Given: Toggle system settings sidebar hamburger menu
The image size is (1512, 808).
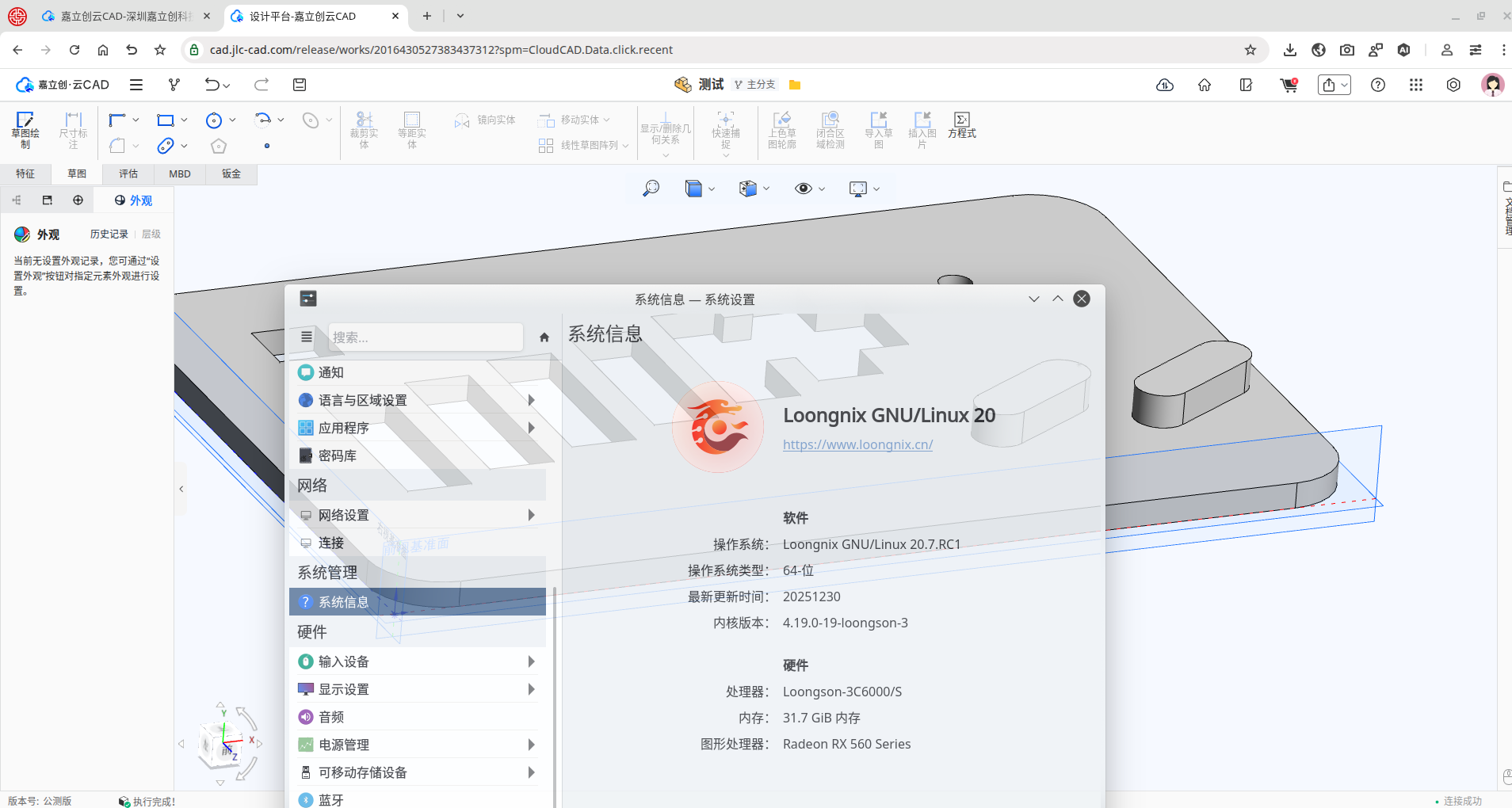Looking at the screenshot, I should coord(307,337).
